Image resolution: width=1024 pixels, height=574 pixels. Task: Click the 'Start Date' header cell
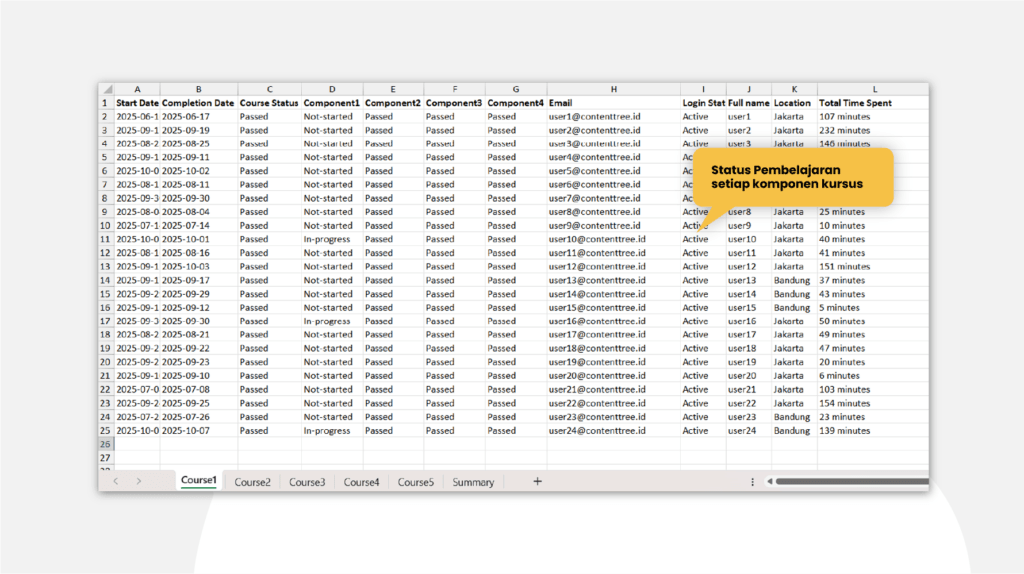[x=137, y=103]
